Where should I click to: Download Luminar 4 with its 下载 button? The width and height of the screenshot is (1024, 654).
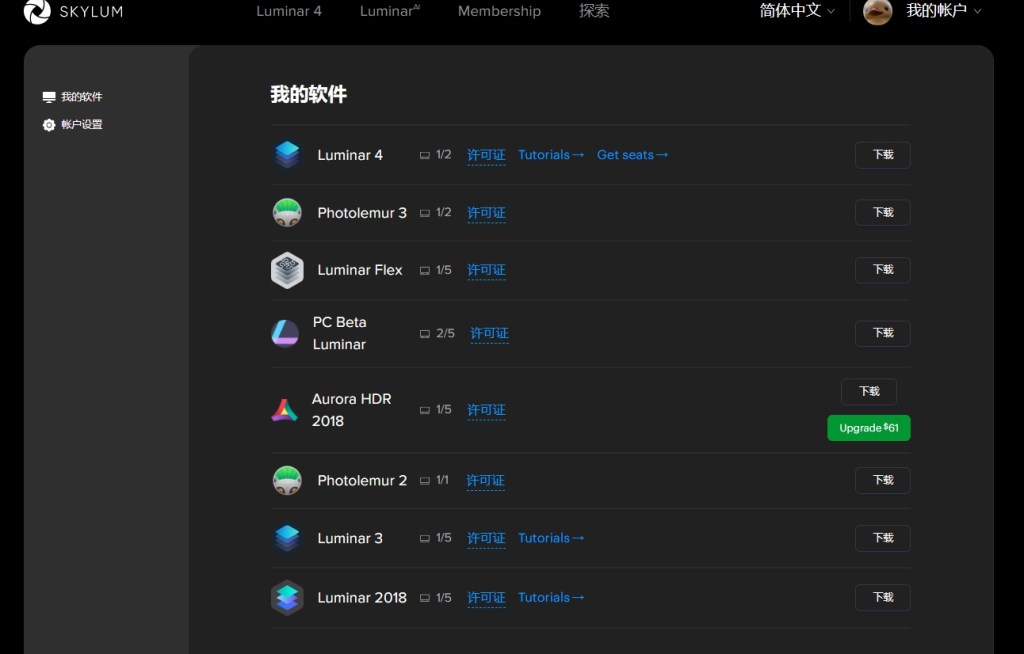coord(882,155)
